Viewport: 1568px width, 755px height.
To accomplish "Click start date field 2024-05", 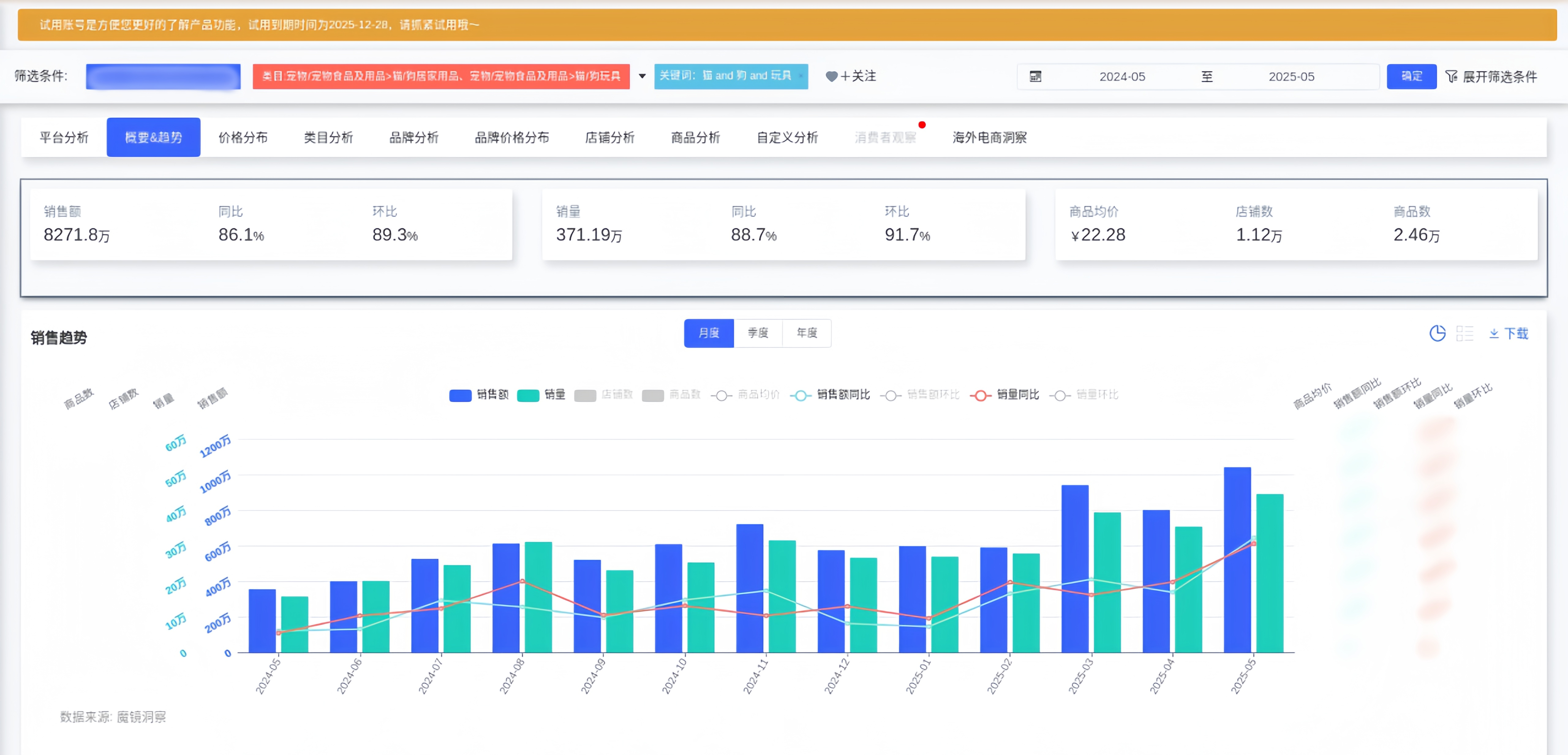I will click(x=1122, y=77).
